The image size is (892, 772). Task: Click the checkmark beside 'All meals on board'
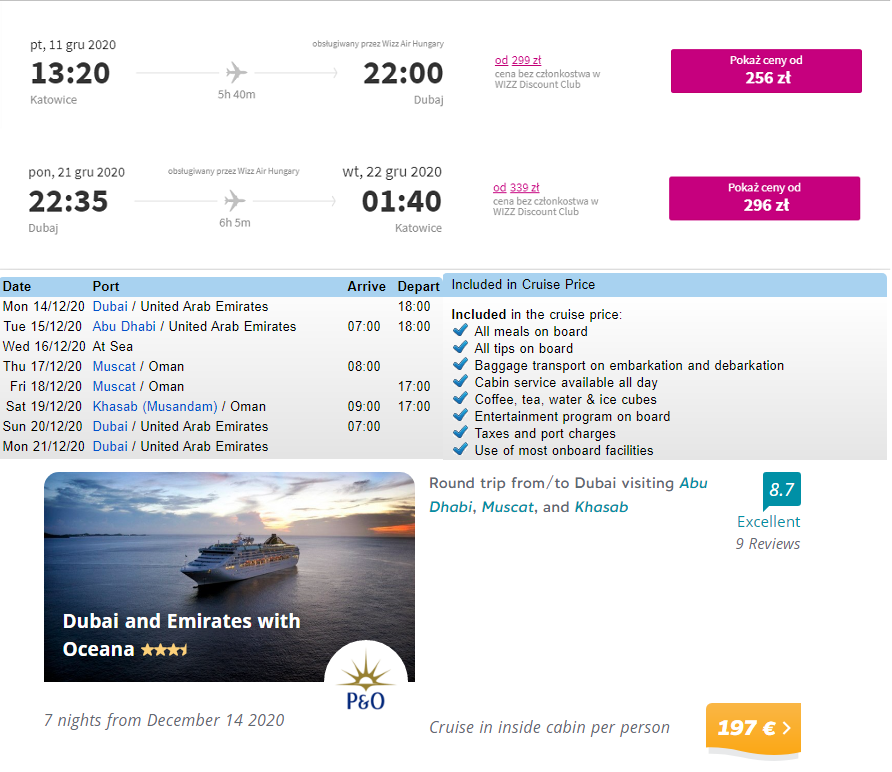[460, 331]
